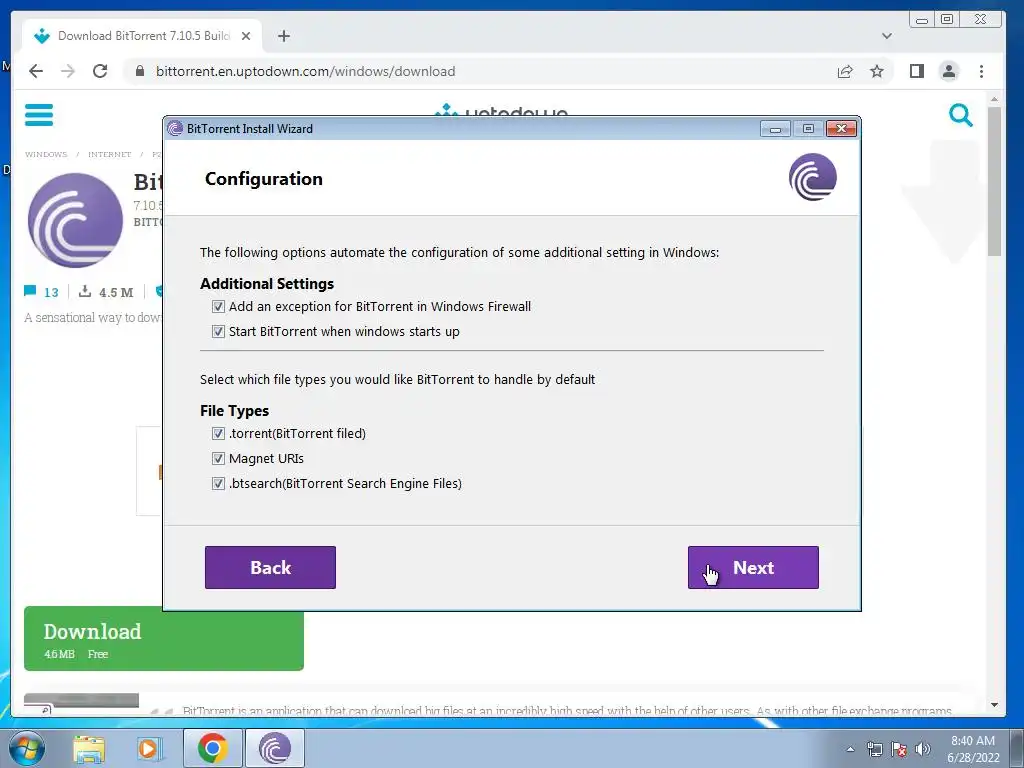Minimize the BitTorrent Install Wizard window
The height and width of the screenshot is (768, 1024).
[775, 129]
